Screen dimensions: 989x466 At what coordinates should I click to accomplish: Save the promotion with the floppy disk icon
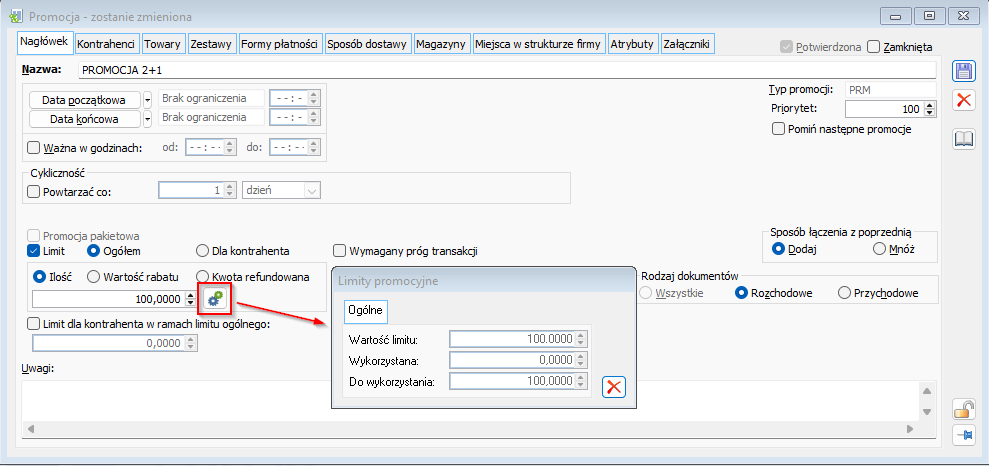pos(963,71)
